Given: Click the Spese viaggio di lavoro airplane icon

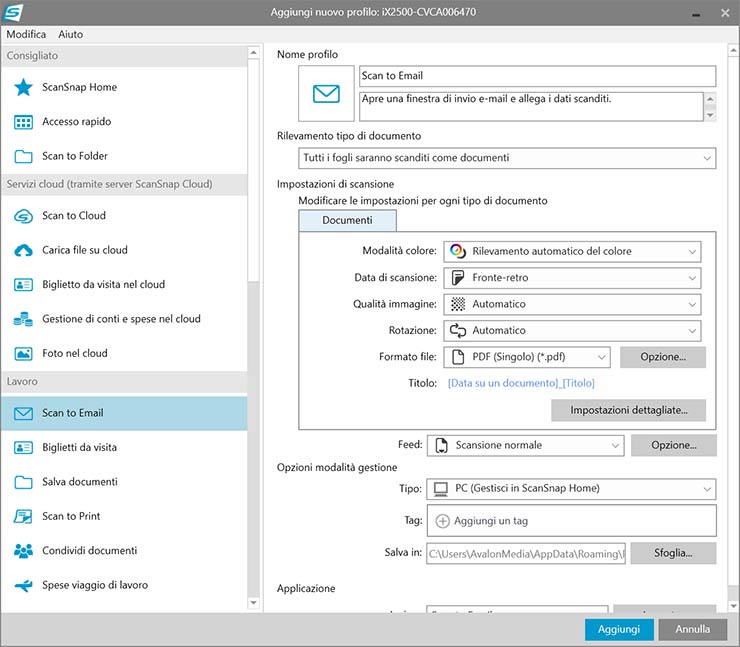Looking at the screenshot, I should click(x=23, y=586).
